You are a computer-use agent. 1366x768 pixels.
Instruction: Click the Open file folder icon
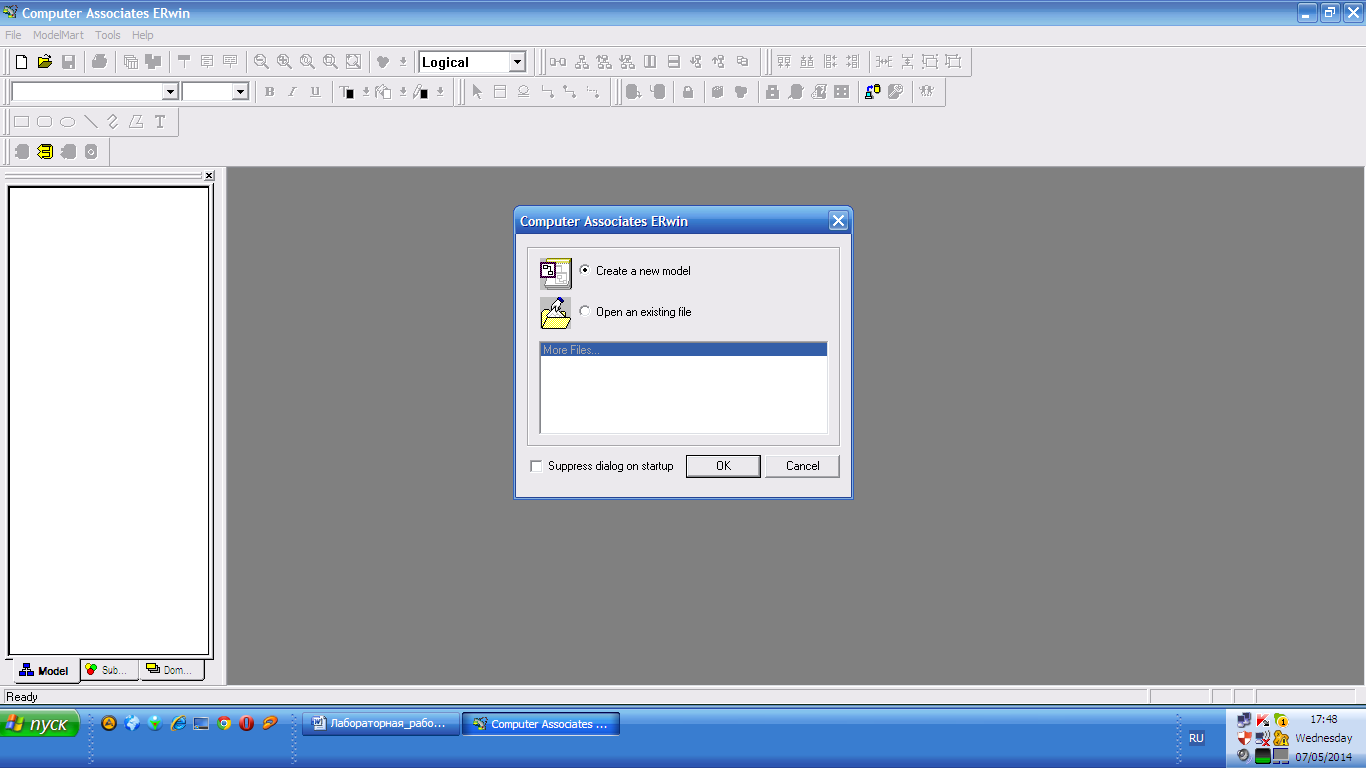tap(44, 62)
